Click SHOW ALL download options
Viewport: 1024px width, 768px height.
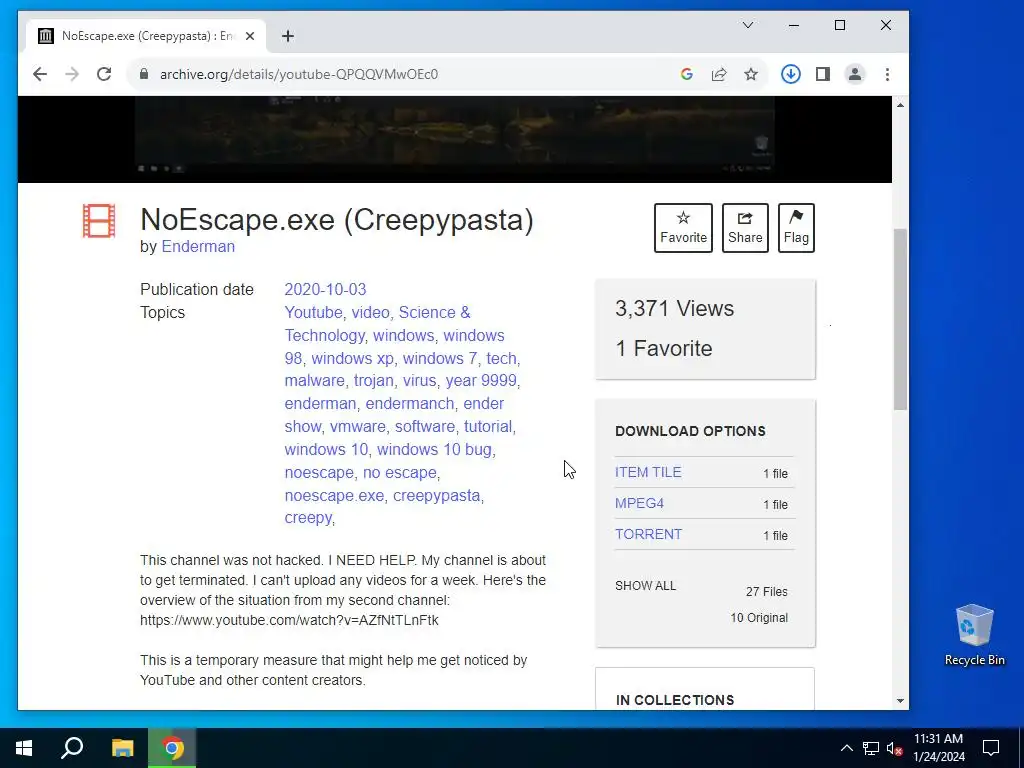pyautogui.click(x=645, y=586)
